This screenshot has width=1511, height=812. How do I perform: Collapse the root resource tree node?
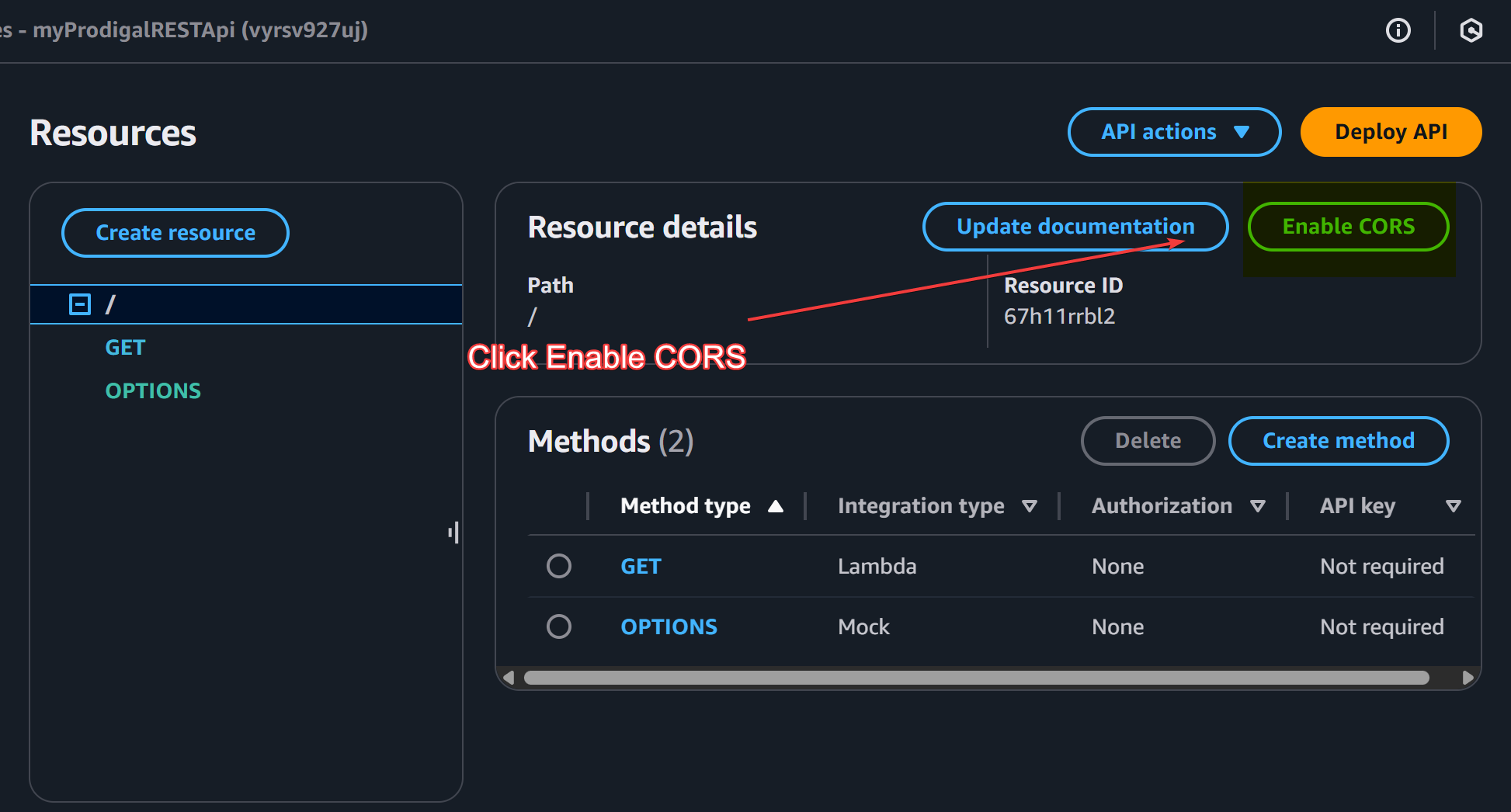click(80, 304)
